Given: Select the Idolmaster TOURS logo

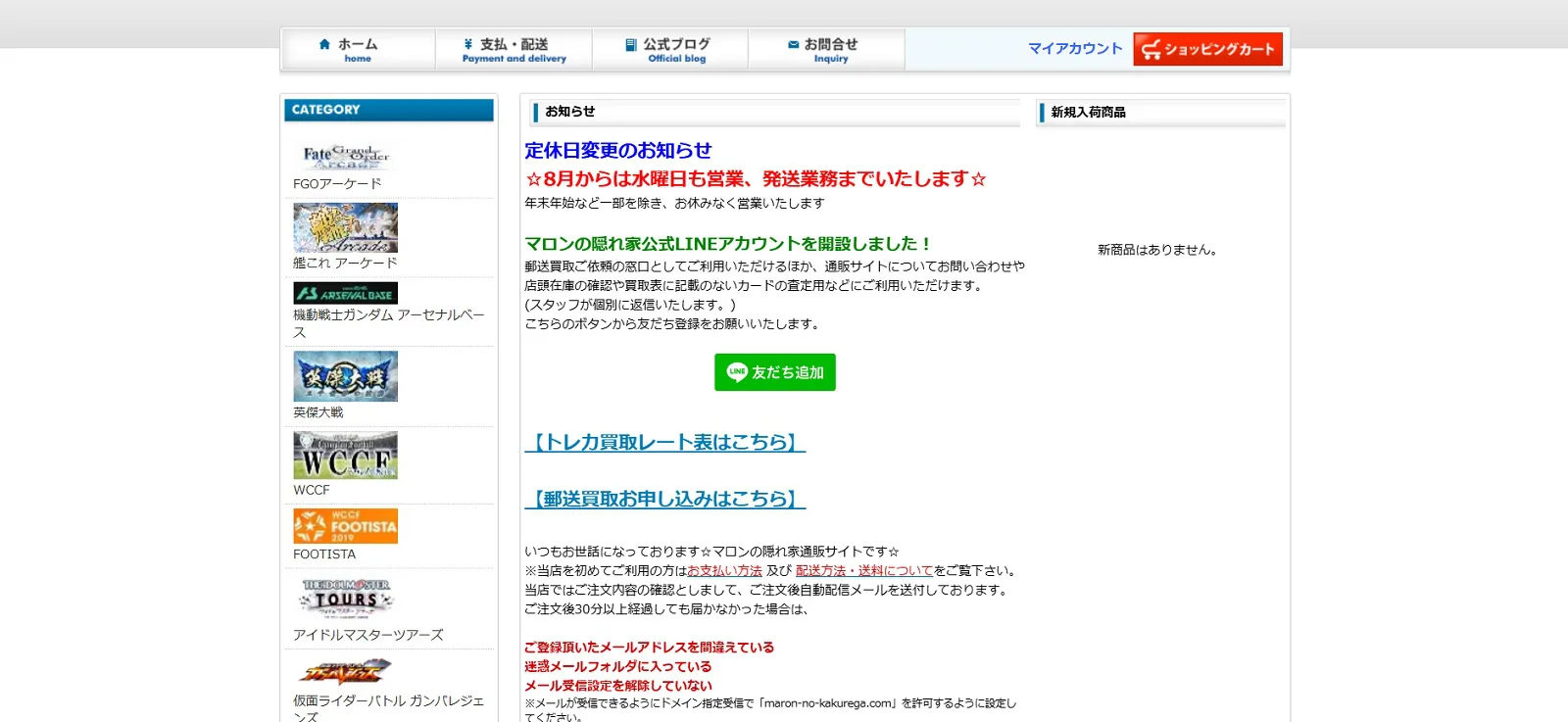Looking at the screenshot, I should coord(345,598).
